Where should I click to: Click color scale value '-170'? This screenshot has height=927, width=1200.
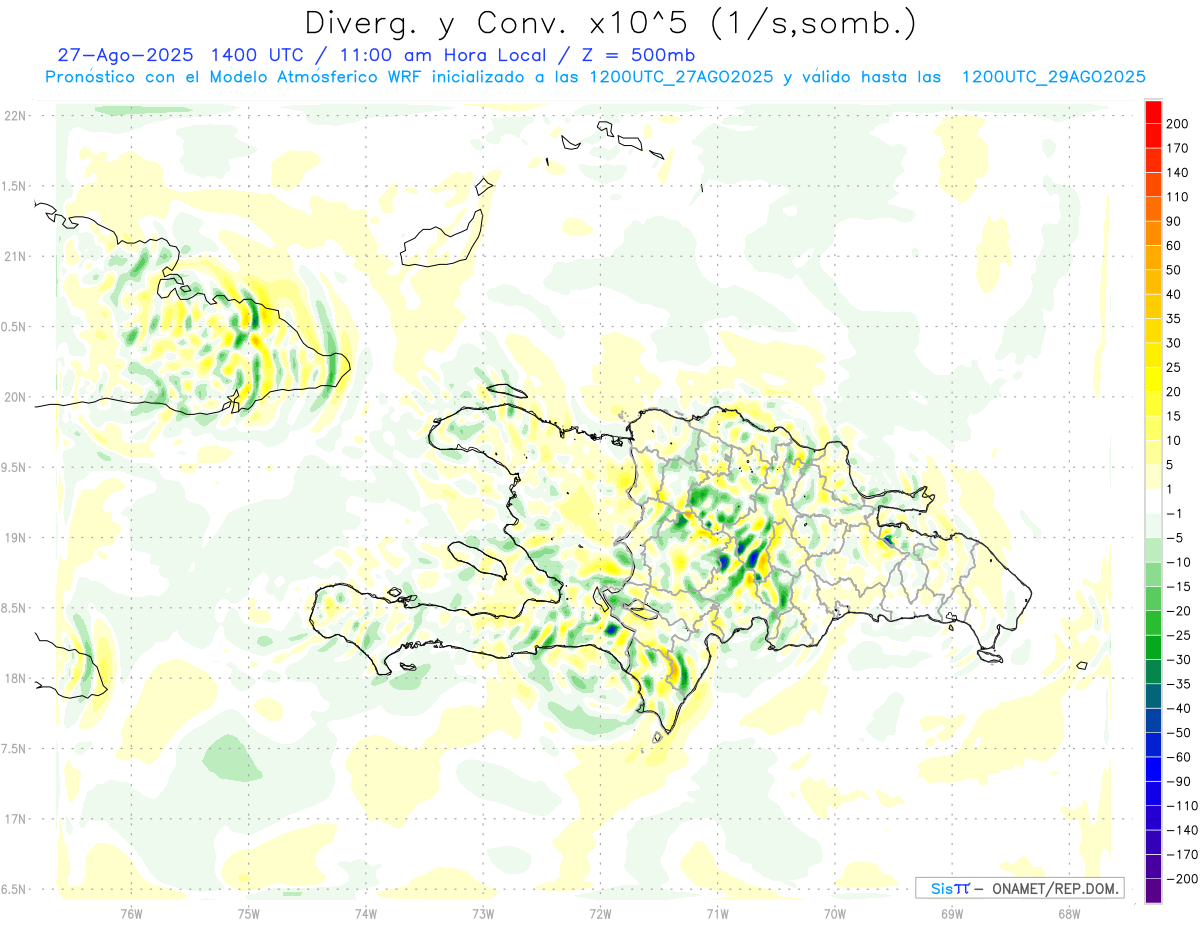[x=1183, y=854]
